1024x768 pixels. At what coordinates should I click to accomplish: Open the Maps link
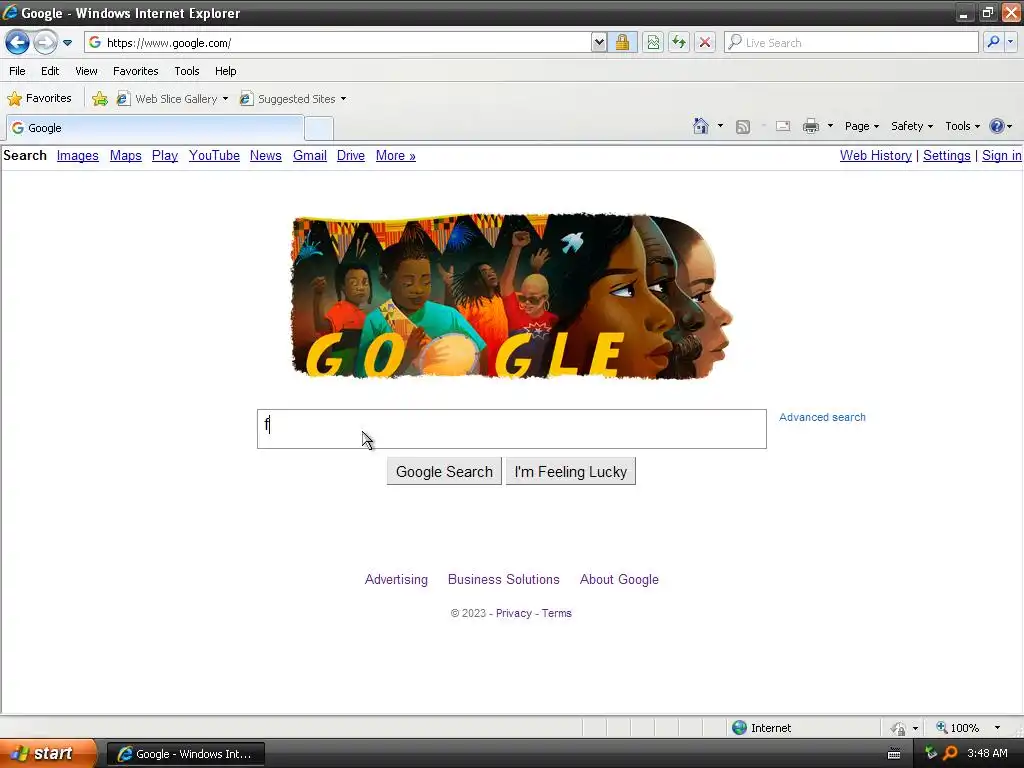pos(125,155)
